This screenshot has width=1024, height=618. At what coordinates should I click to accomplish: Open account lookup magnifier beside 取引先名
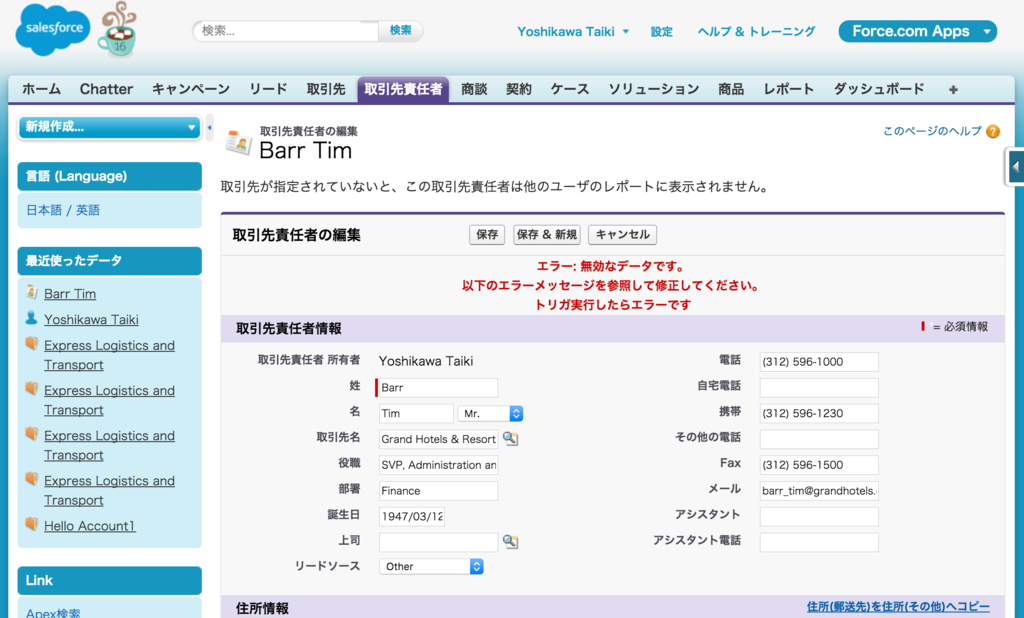click(x=511, y=439)
